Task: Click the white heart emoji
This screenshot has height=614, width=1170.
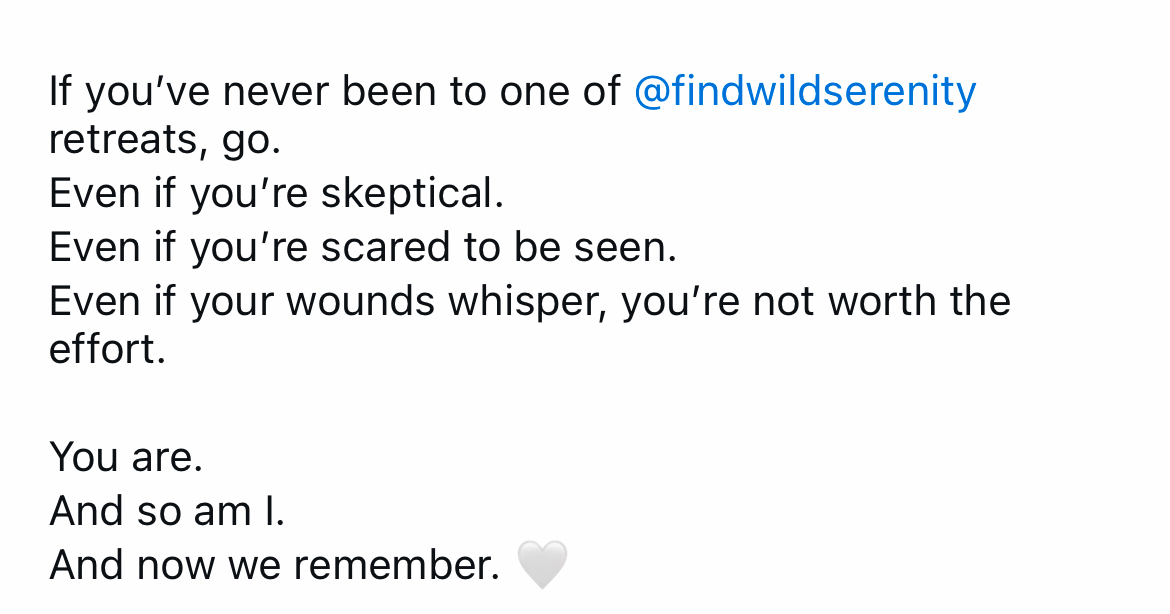Action: (542, 565)
